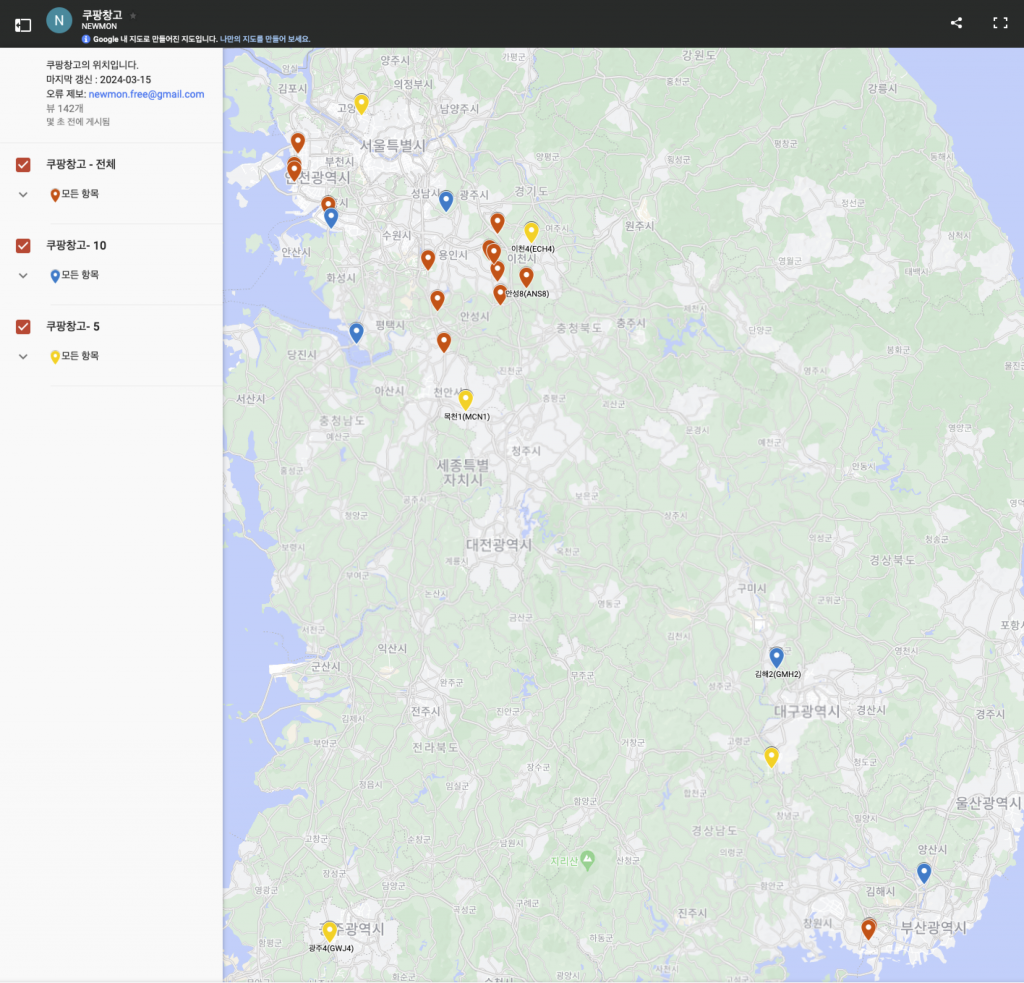
Task: Expand the 쿠팡창고- 10 layer item list
Action: tap(23, 275)
